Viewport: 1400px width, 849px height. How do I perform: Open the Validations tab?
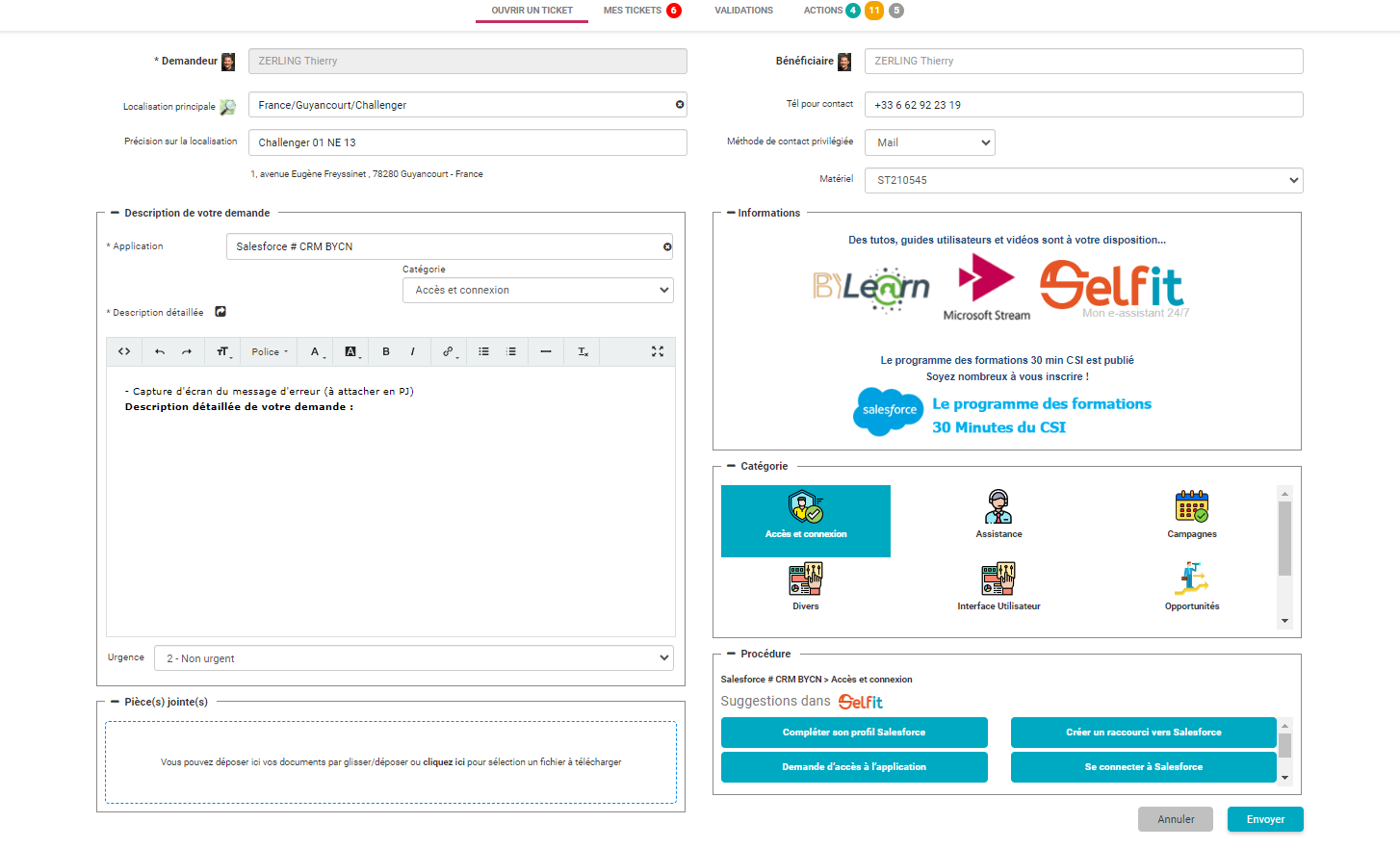pos(743,11)
